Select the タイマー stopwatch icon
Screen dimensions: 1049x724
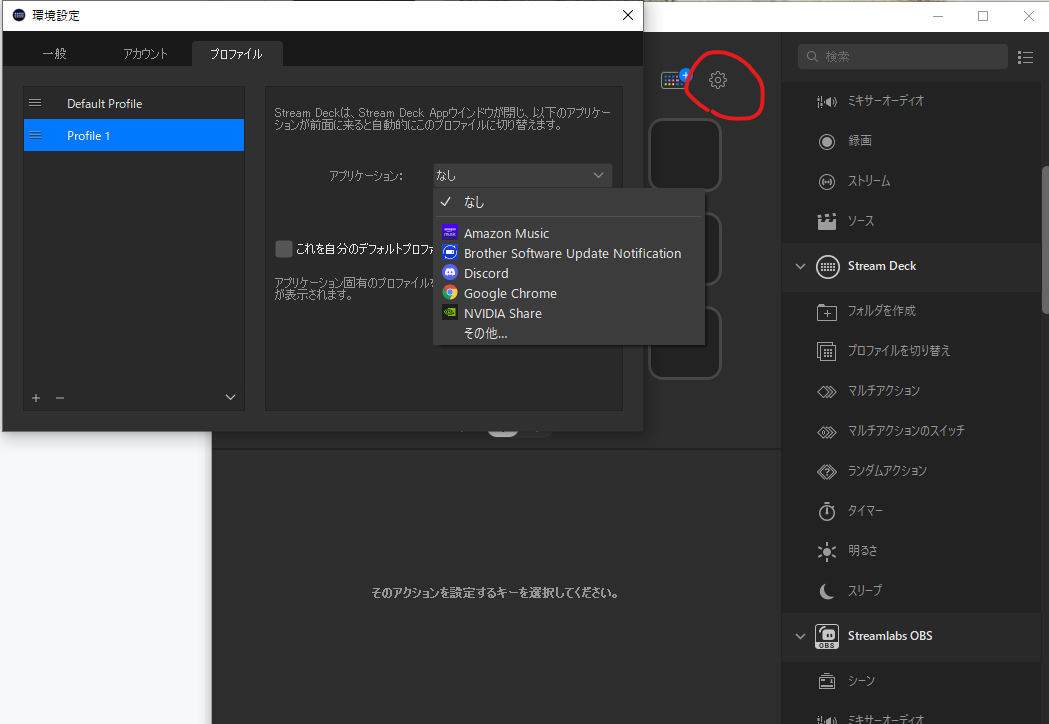(x=827, y=511)
